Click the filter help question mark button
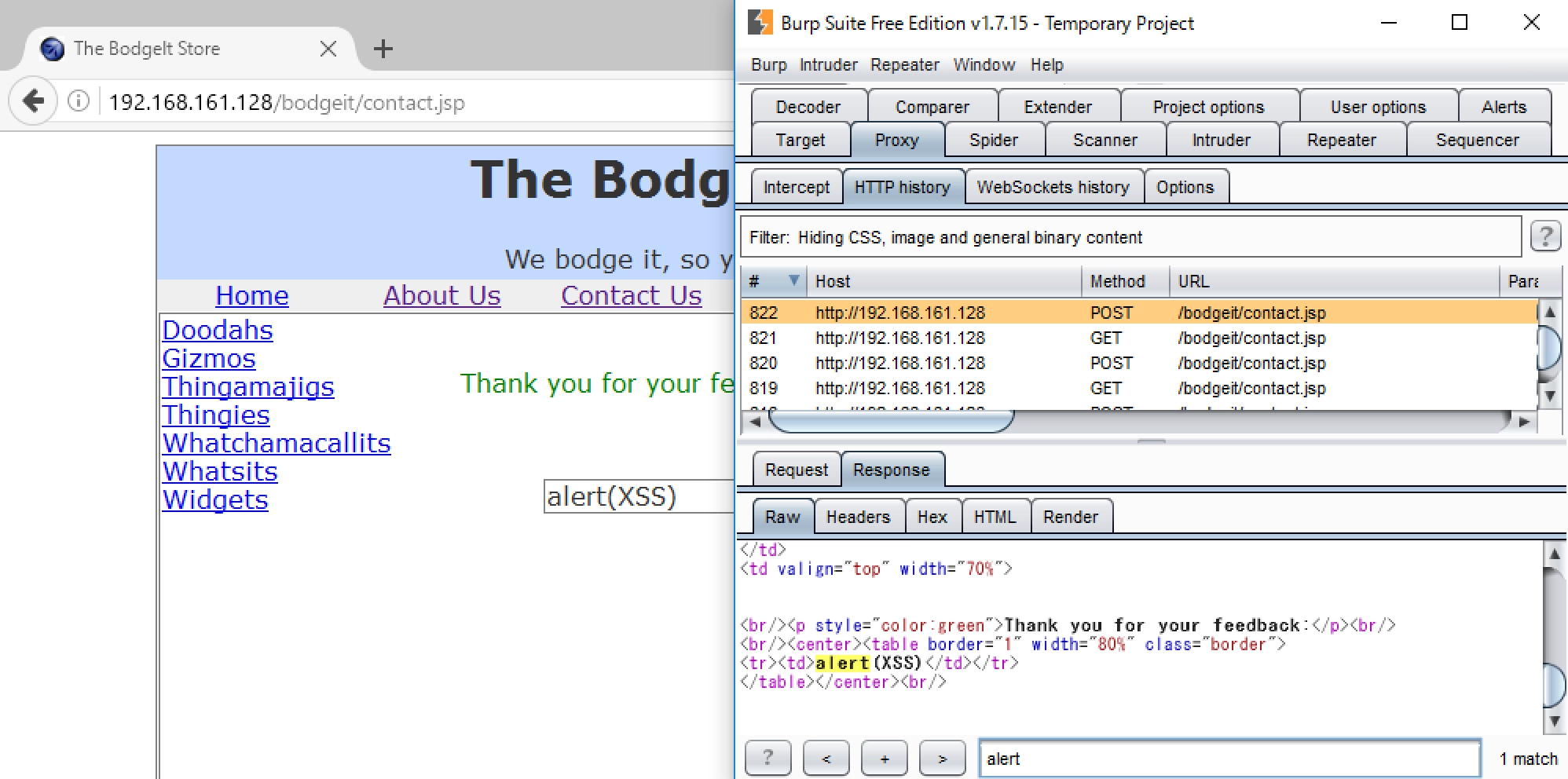 [x=1544, y=236]
